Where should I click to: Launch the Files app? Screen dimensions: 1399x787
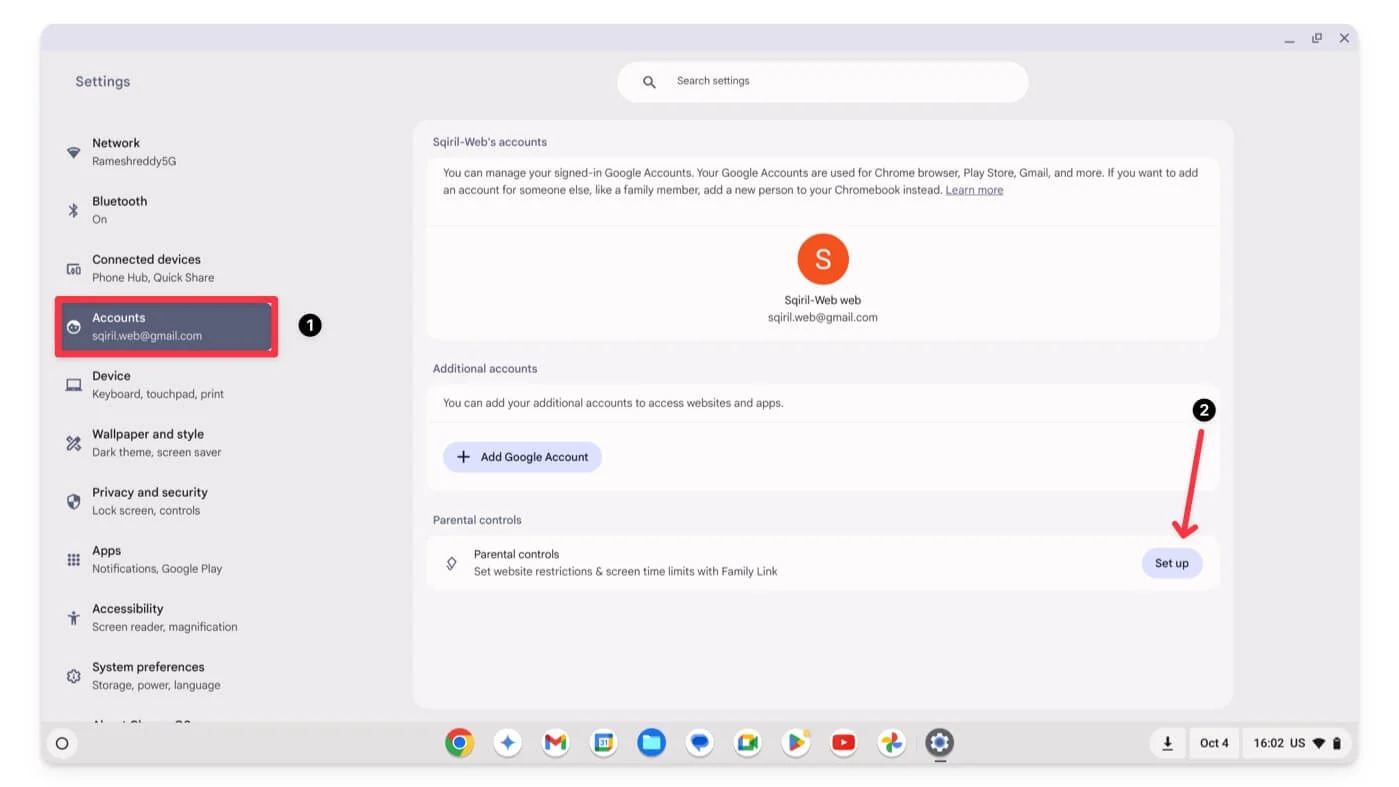(651, 743)
